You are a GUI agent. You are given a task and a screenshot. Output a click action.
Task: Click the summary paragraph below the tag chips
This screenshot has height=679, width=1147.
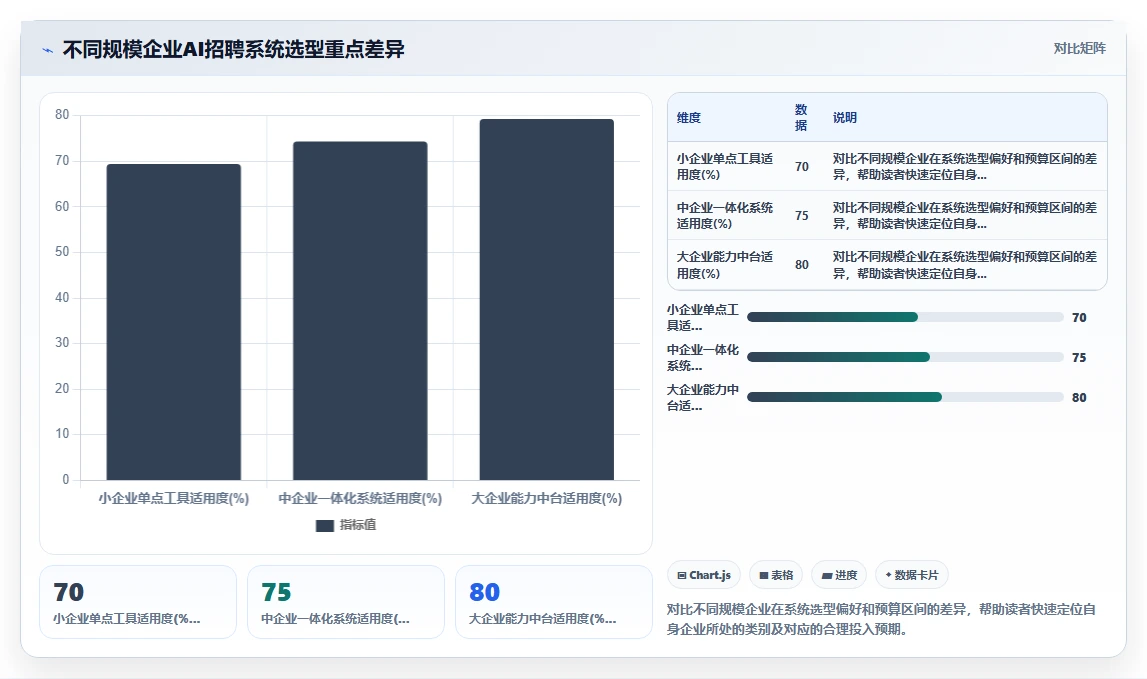(x=881, y=619)
